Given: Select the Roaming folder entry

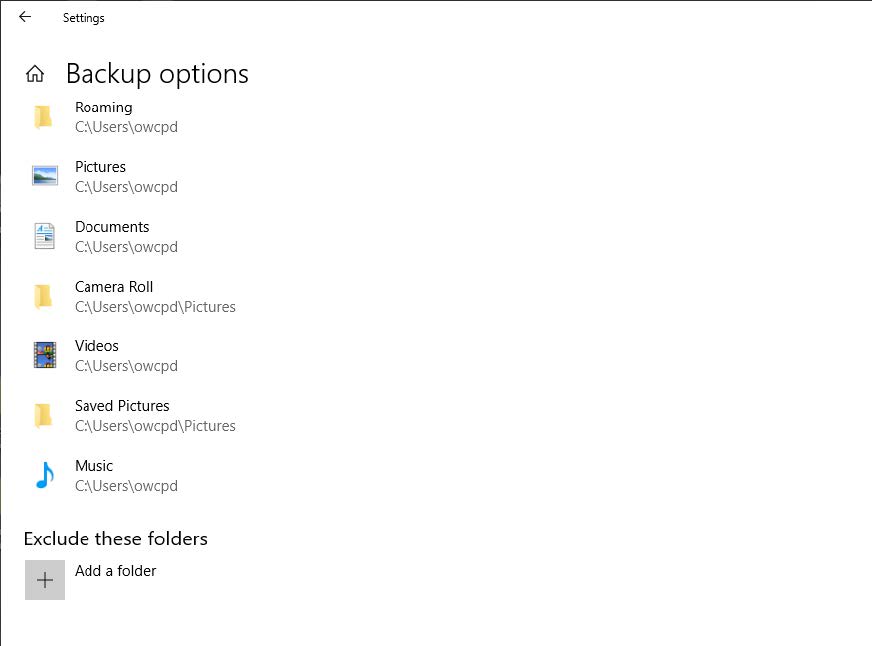Looking at the screenshot, I should tap(104, 107).
